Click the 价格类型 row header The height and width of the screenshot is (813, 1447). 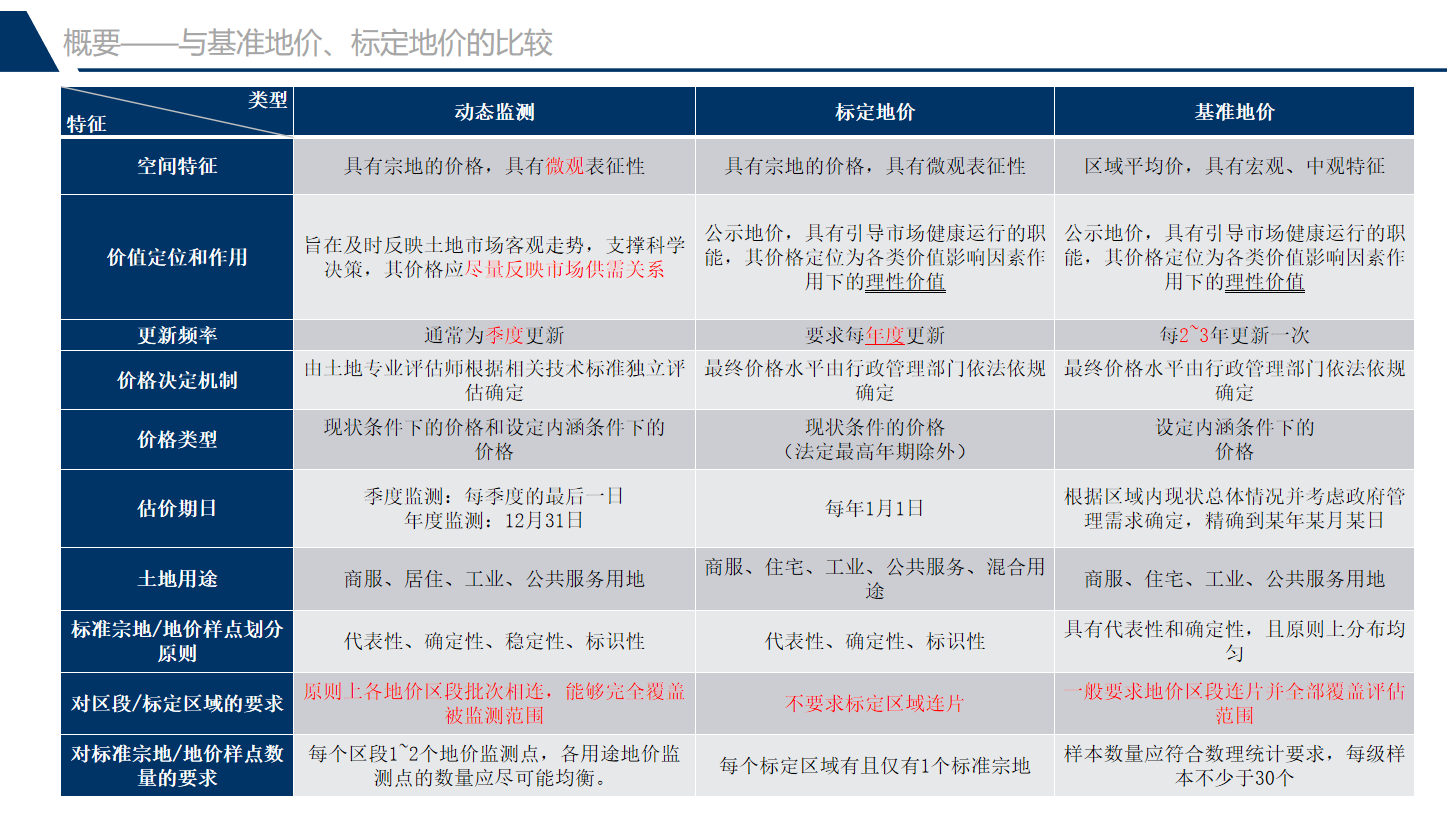[177, 439]
